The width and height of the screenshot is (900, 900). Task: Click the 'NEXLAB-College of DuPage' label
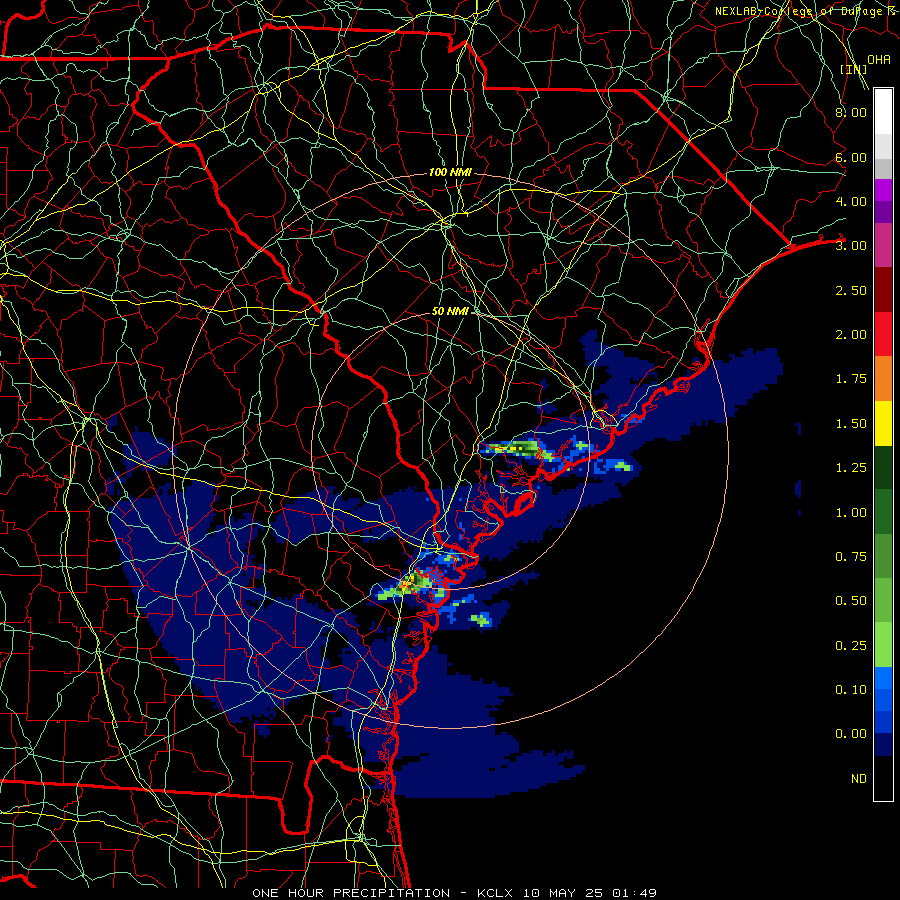tap(798, 11)
